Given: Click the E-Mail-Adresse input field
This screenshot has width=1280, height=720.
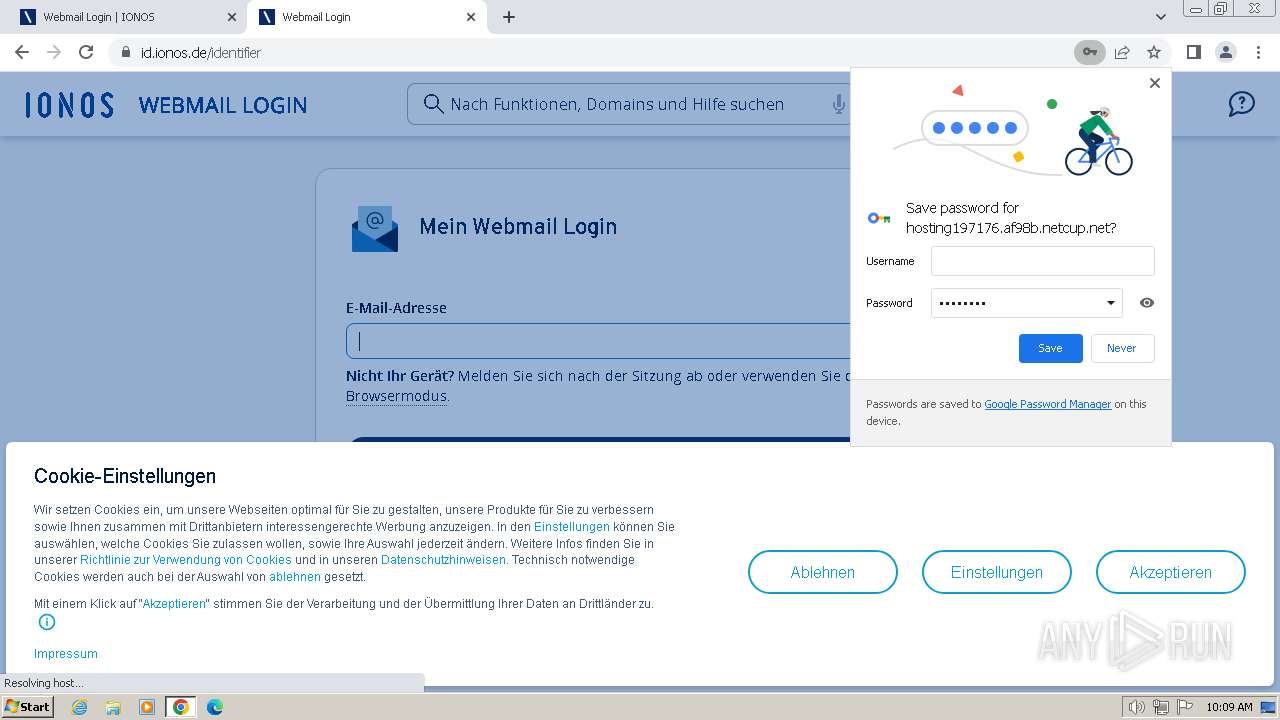Looking at the screenshot, I should coord(598,341).
